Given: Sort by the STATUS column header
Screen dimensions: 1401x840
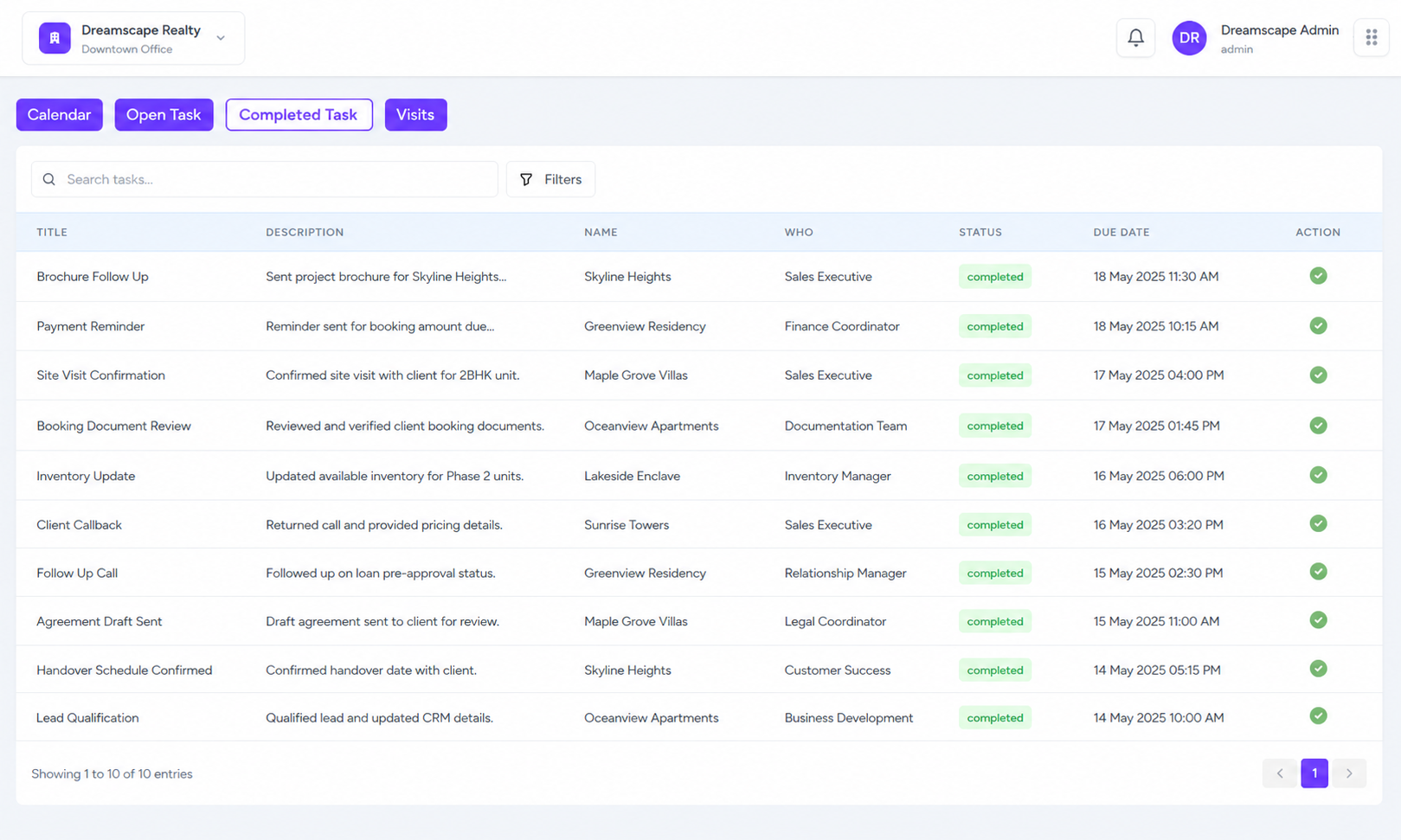Looking at the screenshot, I should (x=980, y=232).
